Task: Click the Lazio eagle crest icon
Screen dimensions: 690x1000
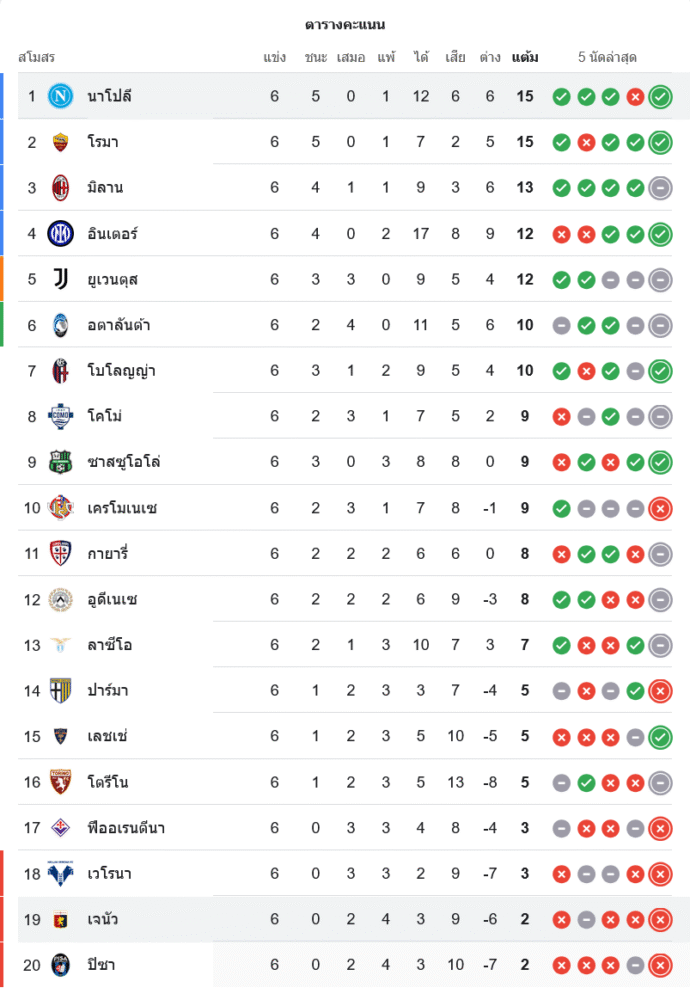Action: 61,645
